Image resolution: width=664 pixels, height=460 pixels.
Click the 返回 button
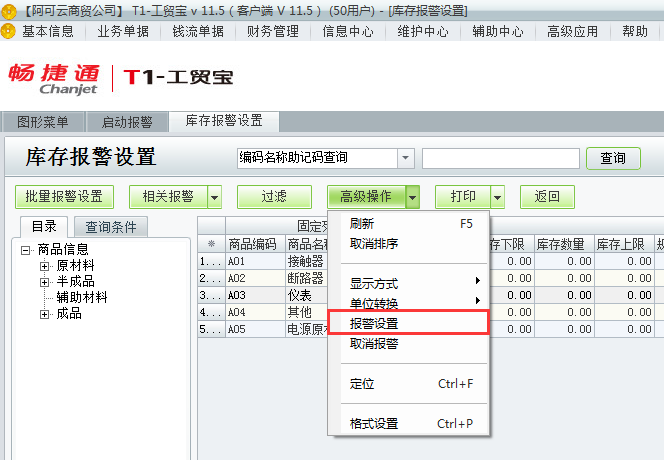[547, 197]
